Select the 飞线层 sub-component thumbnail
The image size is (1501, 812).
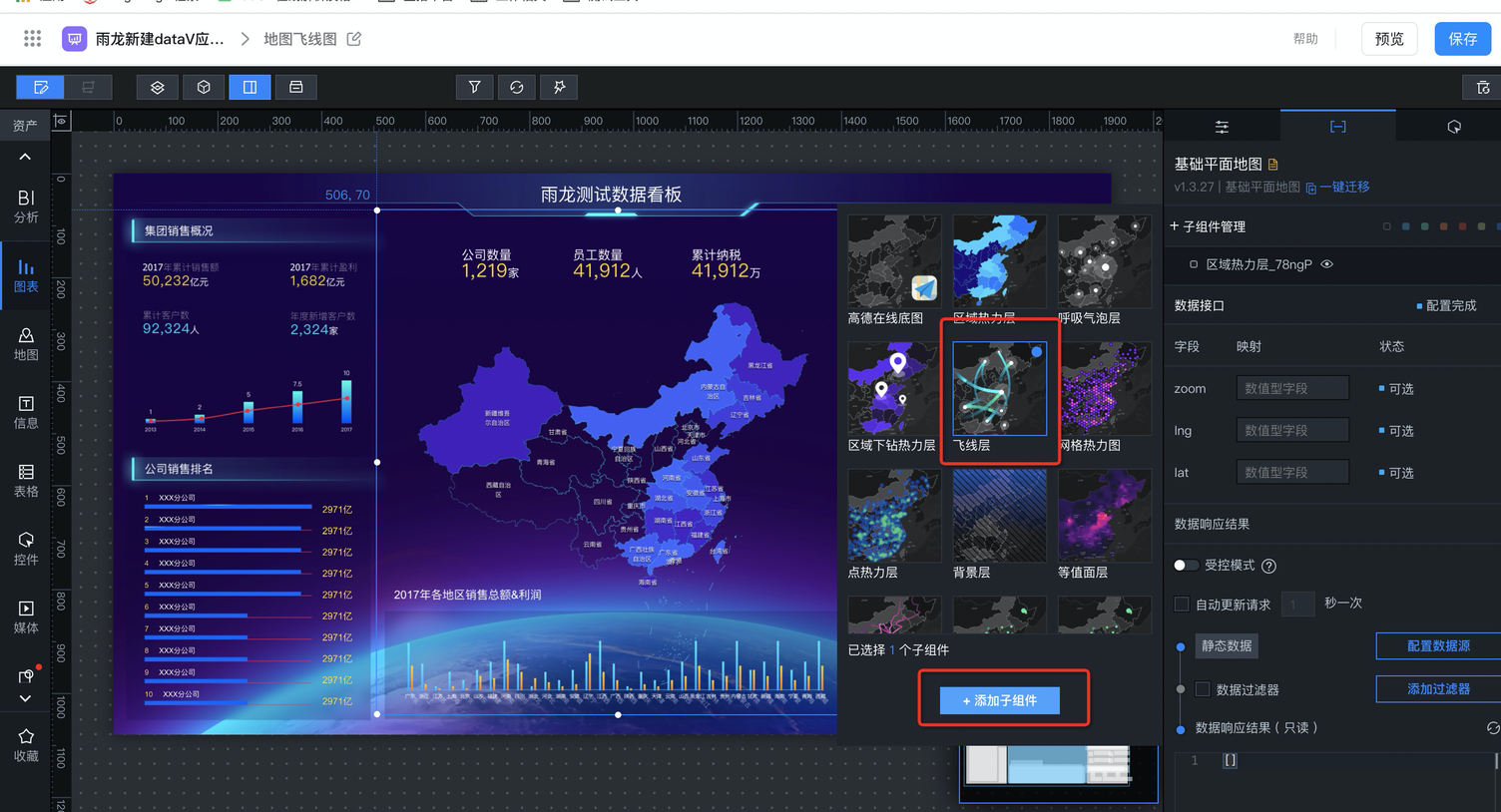coord(999,388)
